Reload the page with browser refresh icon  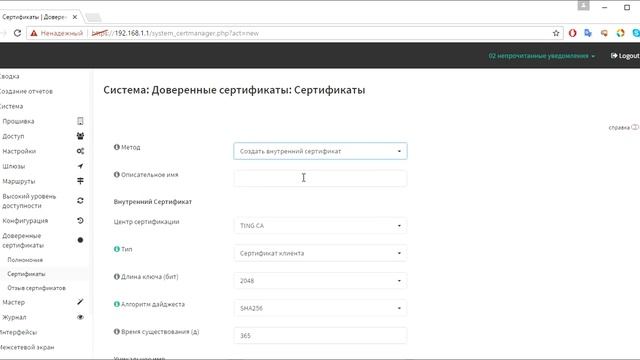tap(17, 33)
